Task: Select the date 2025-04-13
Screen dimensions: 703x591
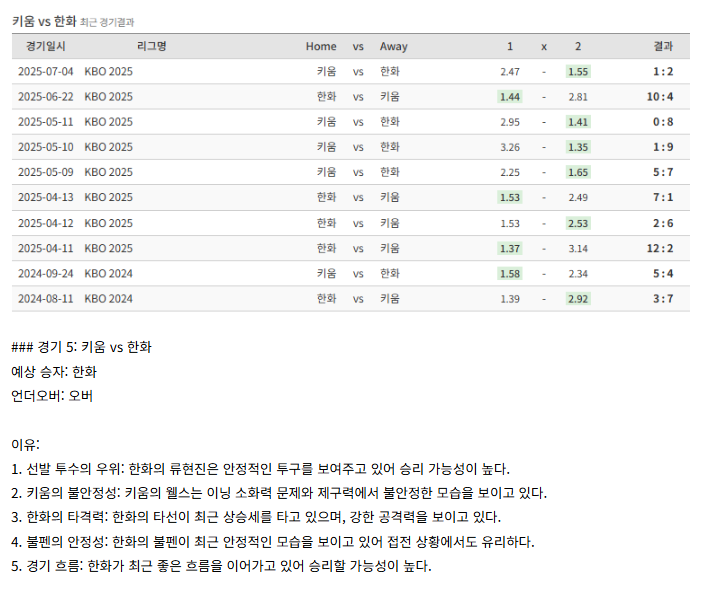Action: 45,197
